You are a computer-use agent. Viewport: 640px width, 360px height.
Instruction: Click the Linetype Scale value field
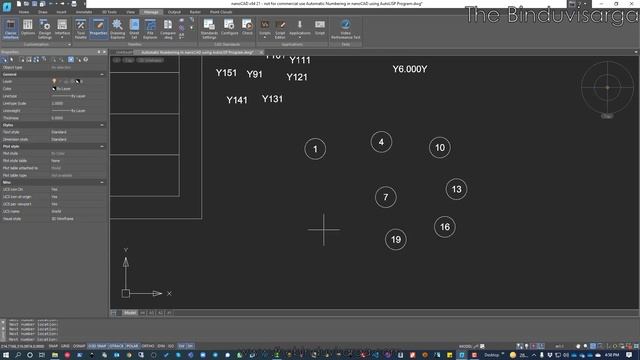pos(78,103)
